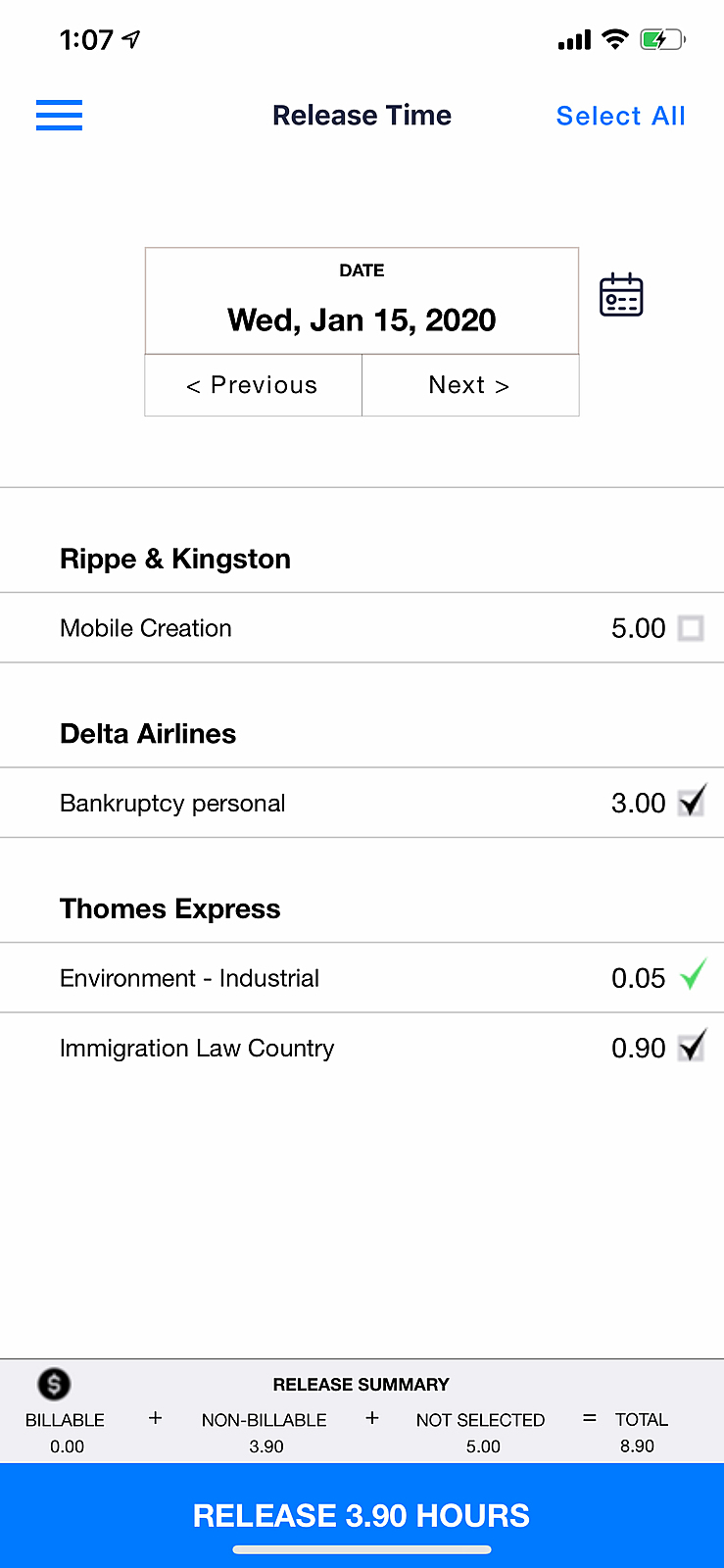The width and height of the screenshot is (724, 1568).
Task: Tap the cellular signal bars icon
Action: (574, 40)
